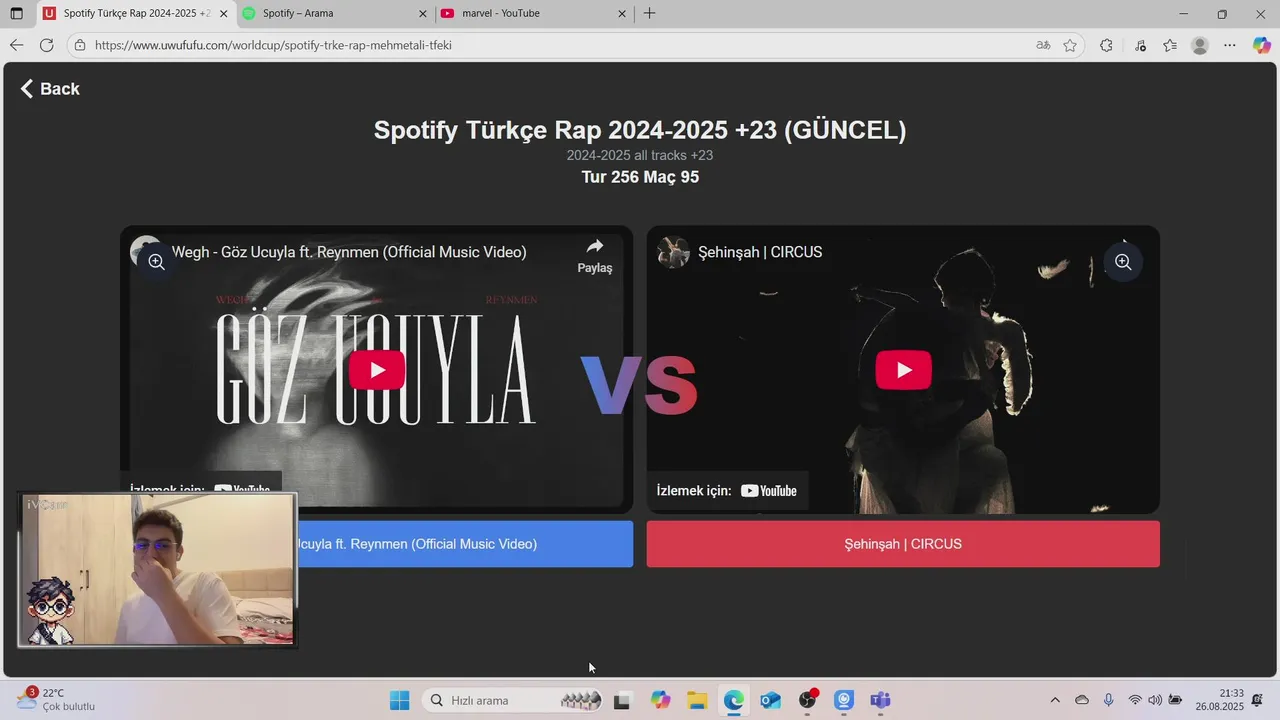Click the Back button on the page
This screenshot has height=720, width=1280.
tap(50, 89)
